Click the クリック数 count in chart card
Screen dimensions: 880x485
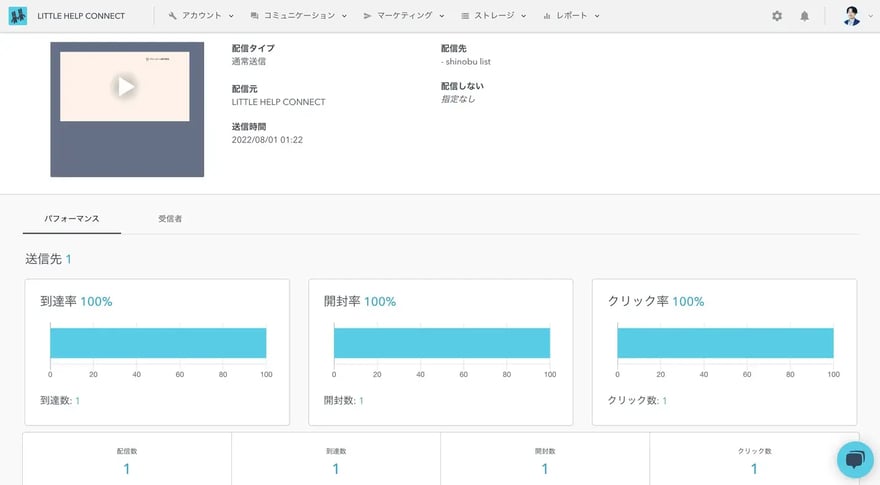point(664,401)
